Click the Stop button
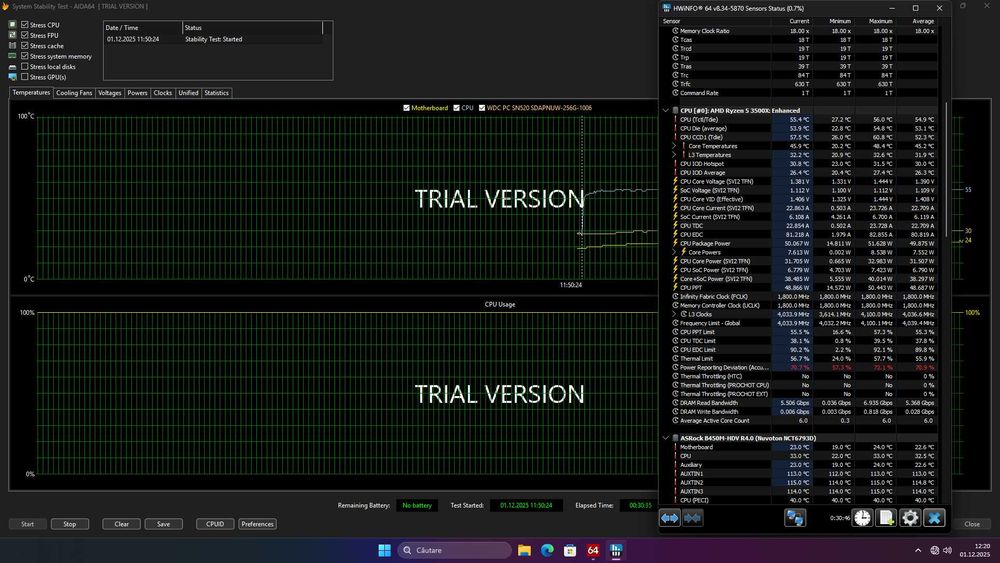Viewport: 1000px width, 563px height. point(70,524)
